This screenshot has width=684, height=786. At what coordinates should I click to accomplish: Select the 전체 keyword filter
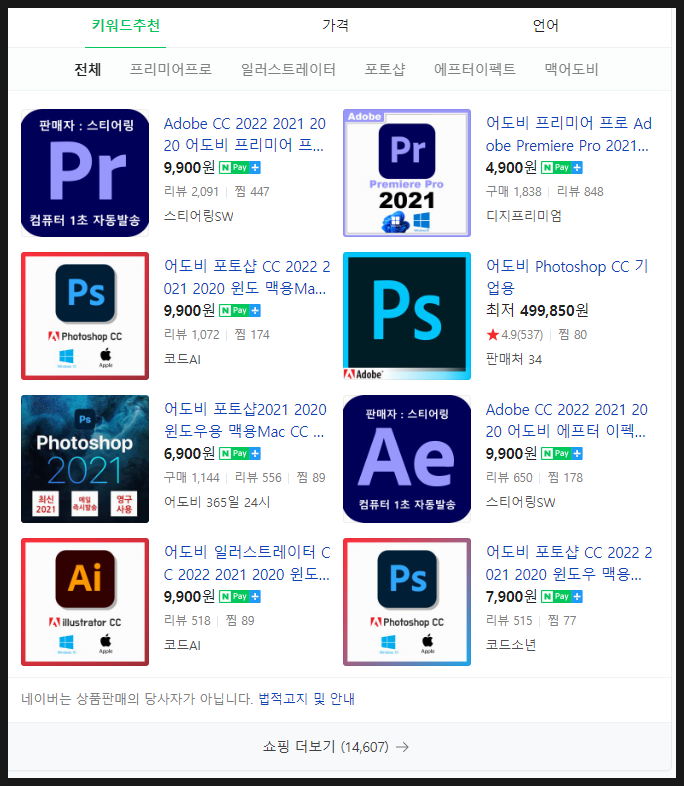point(88,69)
